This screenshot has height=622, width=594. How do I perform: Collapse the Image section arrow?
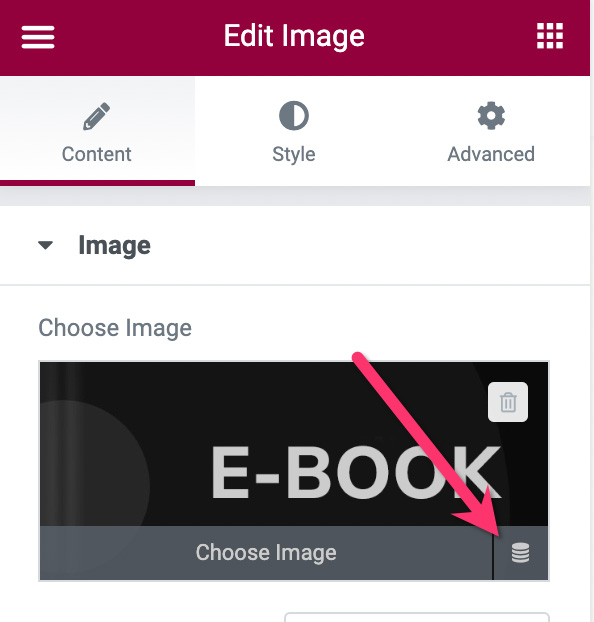45,245
